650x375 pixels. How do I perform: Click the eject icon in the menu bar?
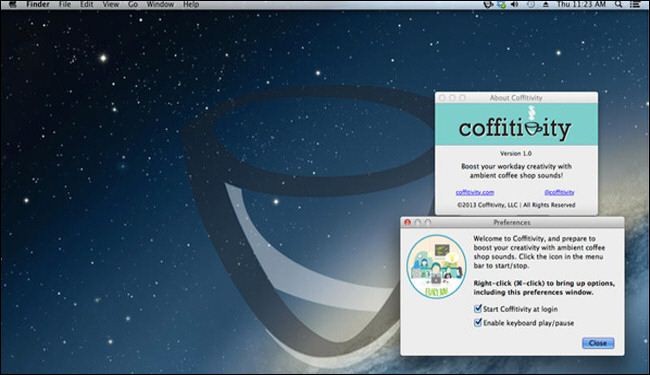546,4
